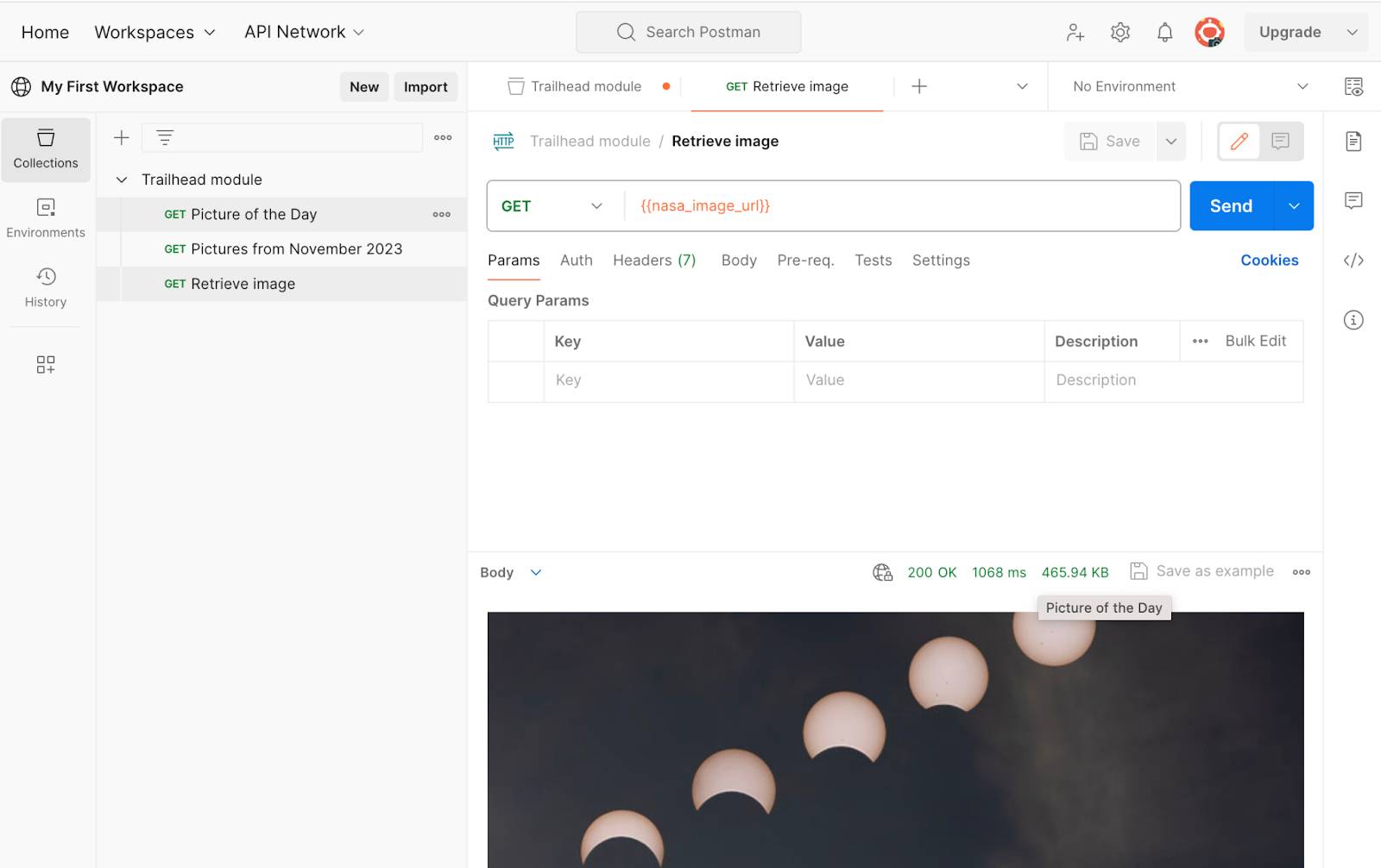The height and width of the screenshot is (868, 1381).
Task: Click the query param Key field
Action: pos(669,381)
